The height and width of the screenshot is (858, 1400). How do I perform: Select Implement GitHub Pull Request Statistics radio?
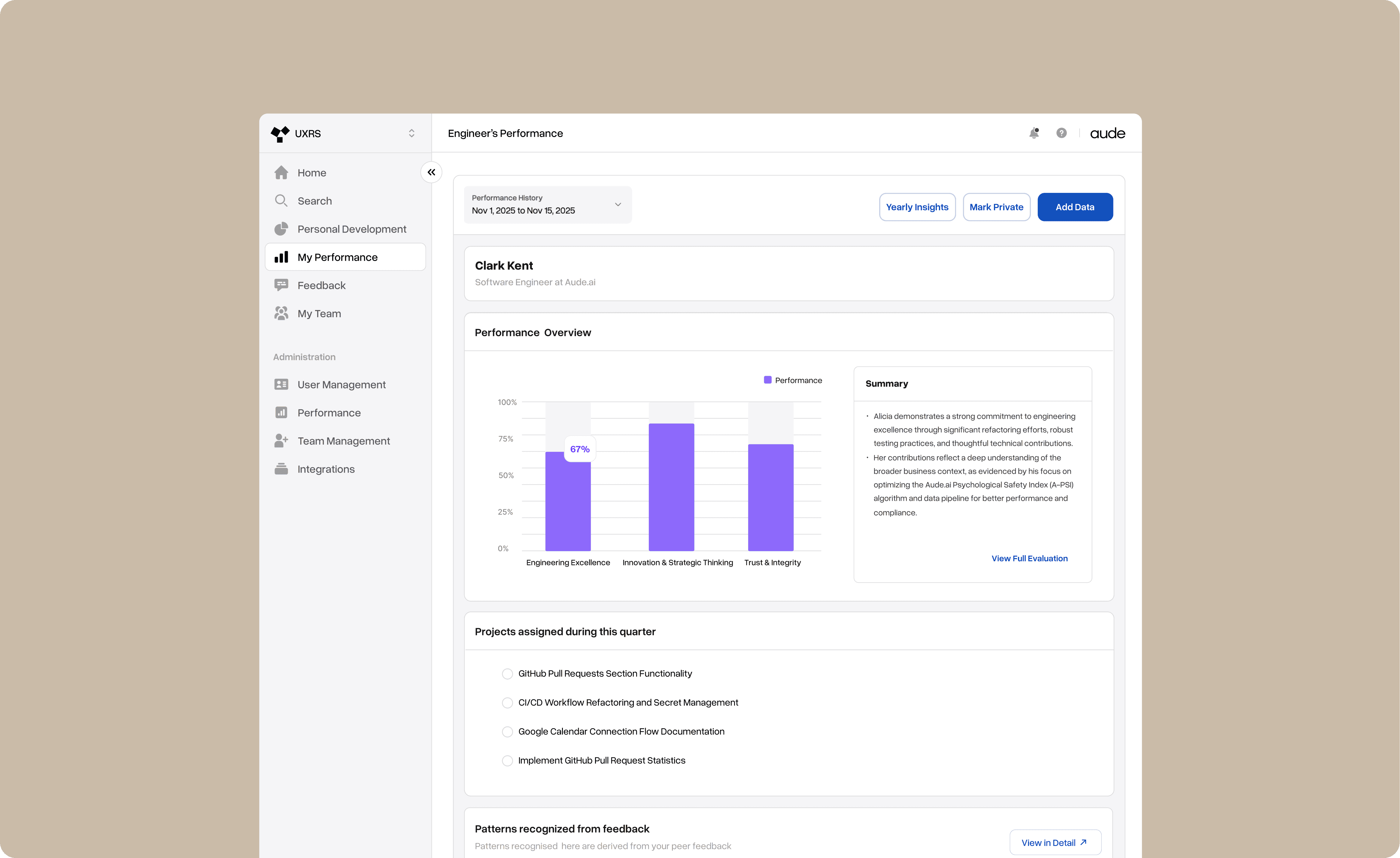coord(507,761)
